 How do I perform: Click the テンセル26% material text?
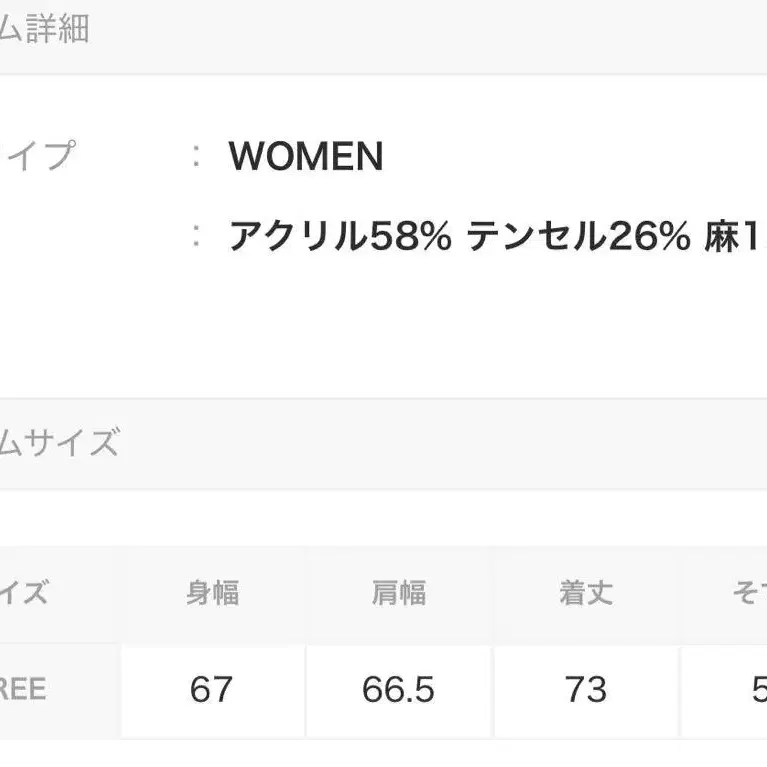[x=579, y=237]
